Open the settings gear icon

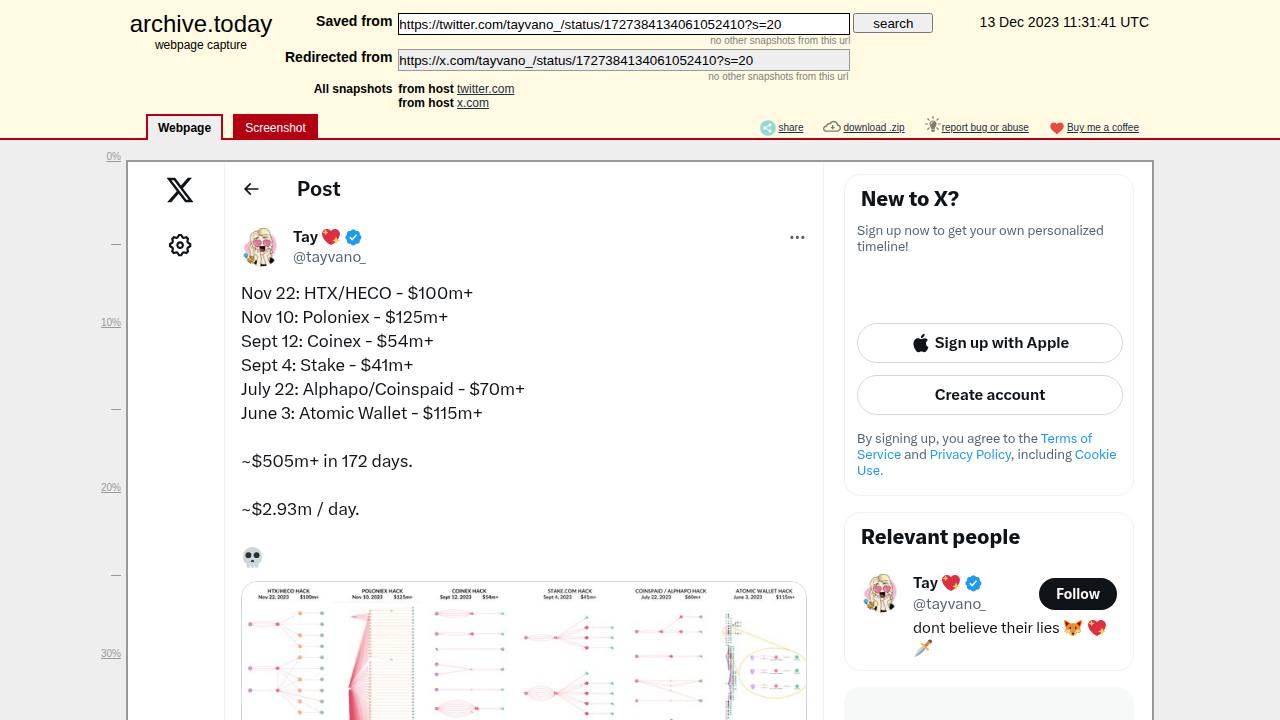(x=180, y=245)
